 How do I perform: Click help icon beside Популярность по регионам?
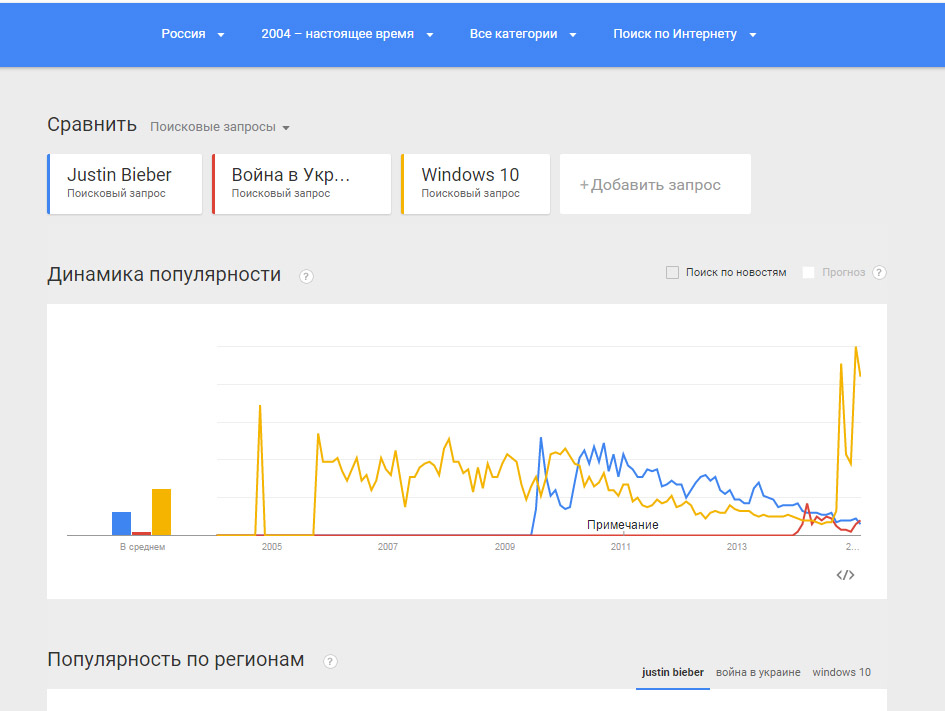pos(330,661)
